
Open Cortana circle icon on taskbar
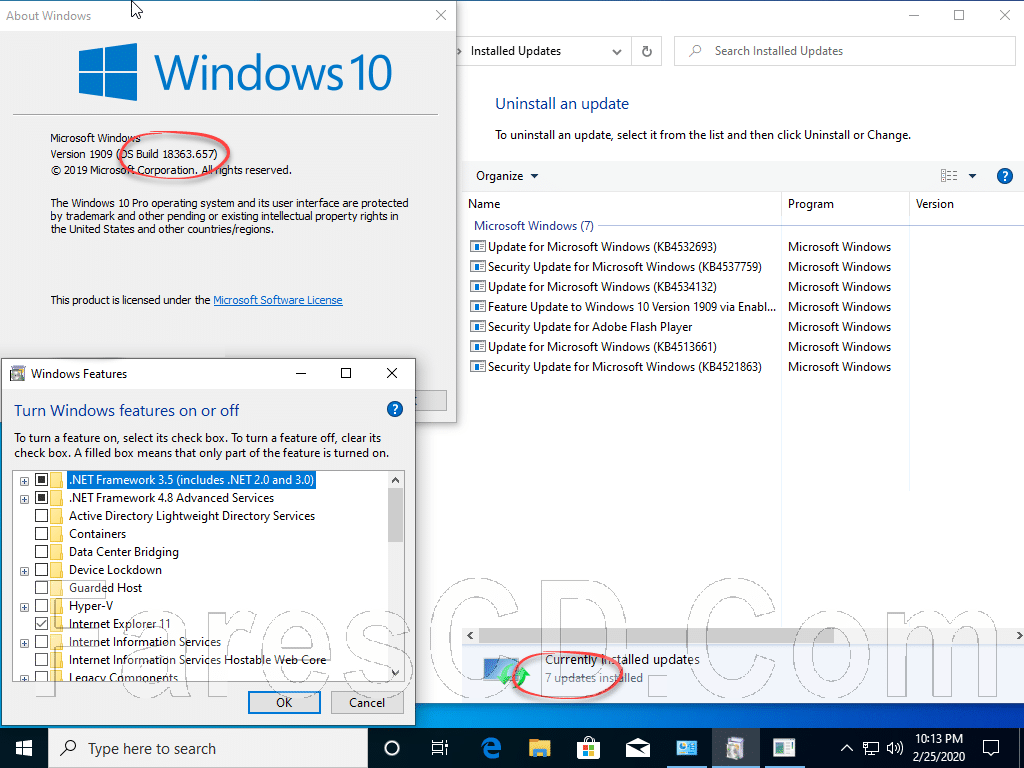coord(392,748)
